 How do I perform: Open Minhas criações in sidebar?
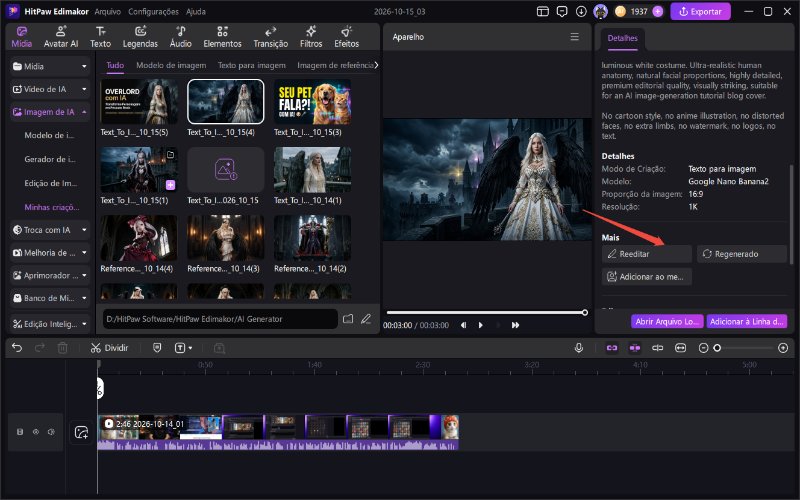(52, 207)
